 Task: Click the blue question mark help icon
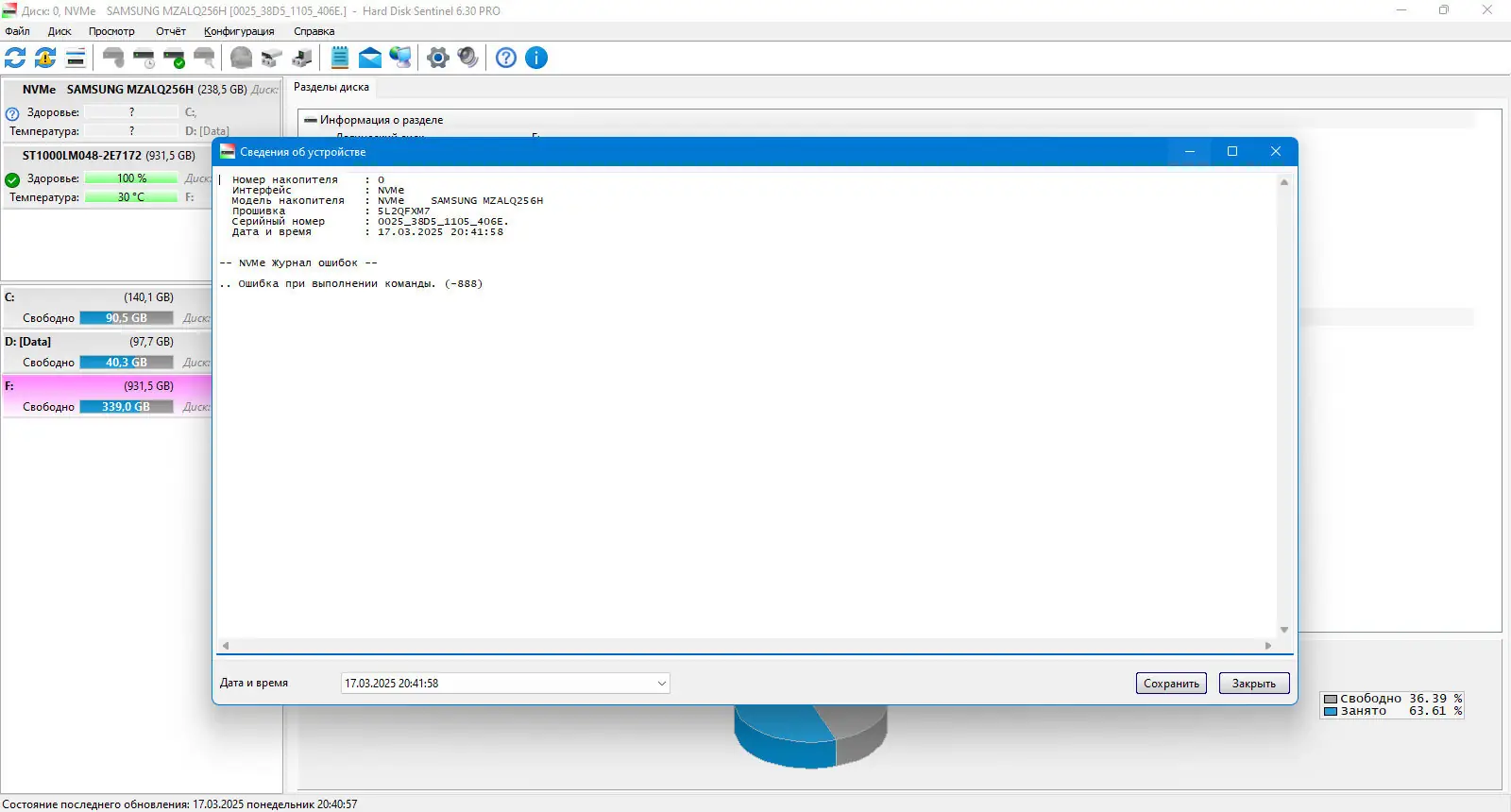click(506, 58)
